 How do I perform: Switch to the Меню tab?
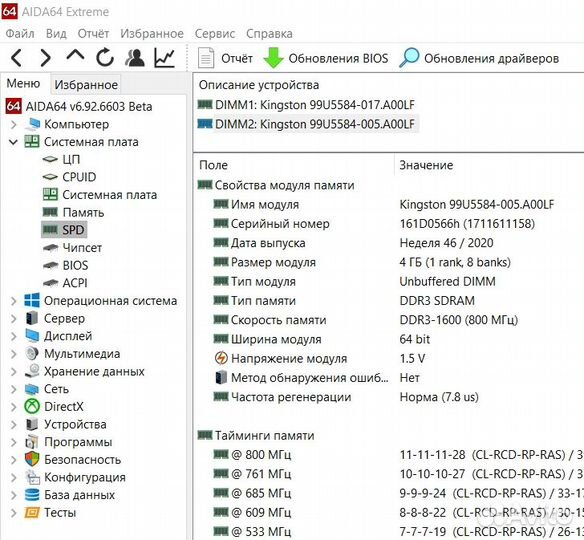tap(23, 83)
